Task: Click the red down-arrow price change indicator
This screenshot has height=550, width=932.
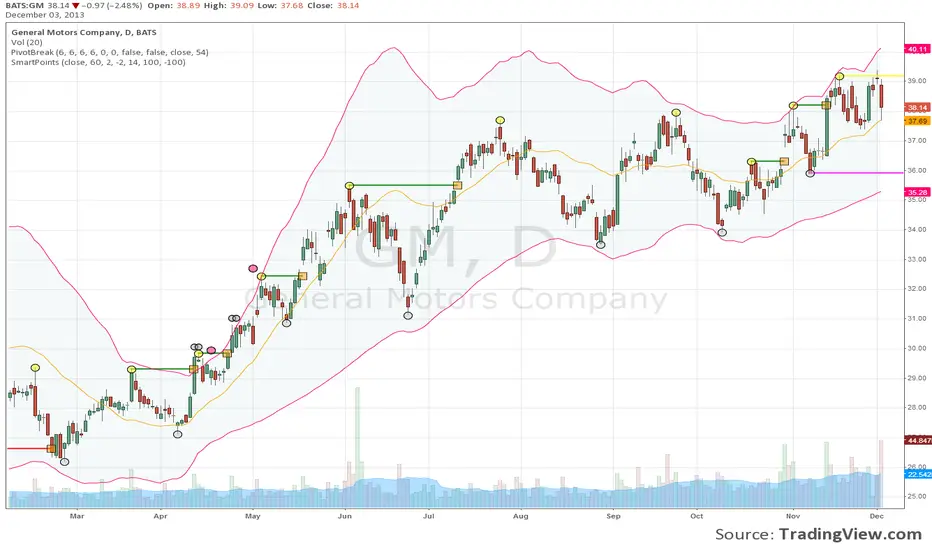Action: point(75,6)
